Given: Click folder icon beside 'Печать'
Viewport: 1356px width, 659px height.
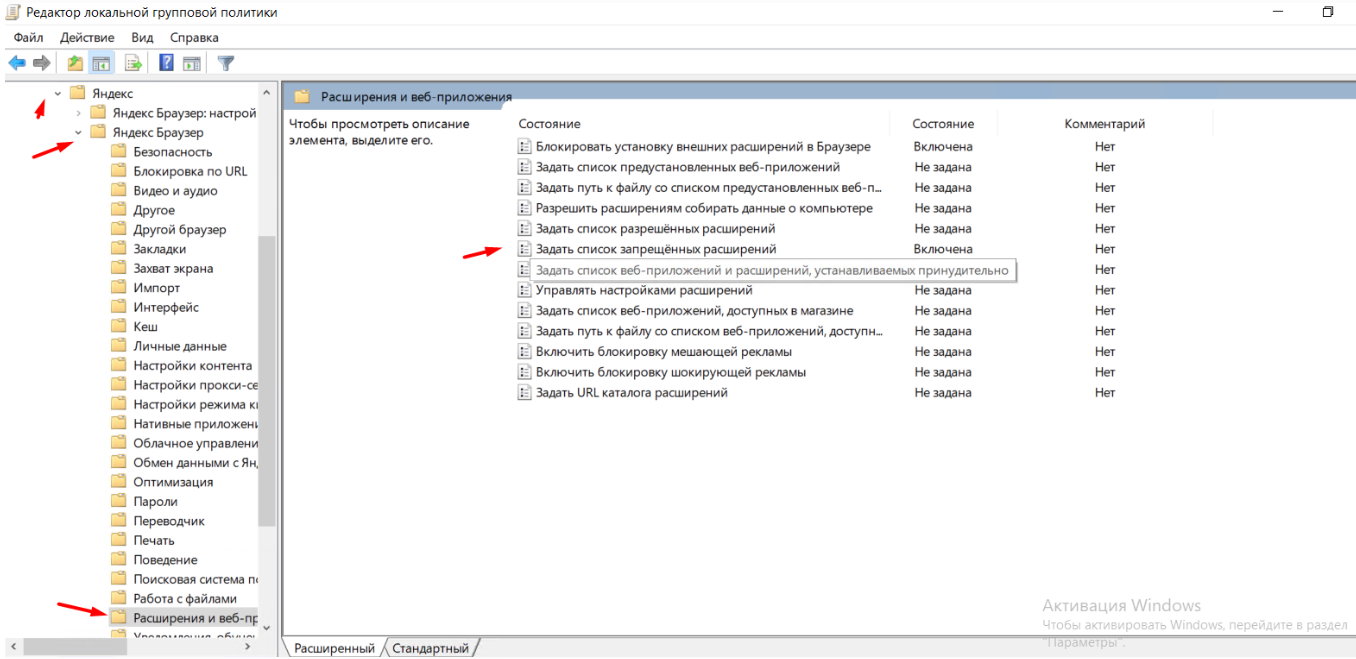Looking at the screenshot, I should click(118, 541).
